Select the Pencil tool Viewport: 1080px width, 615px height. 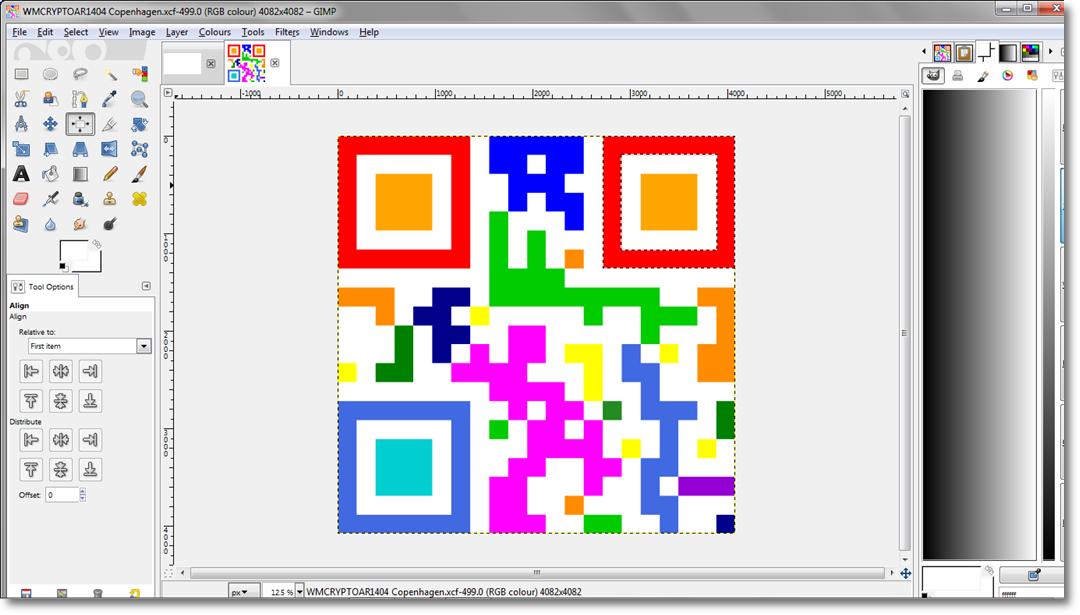(x=110, y=174)
